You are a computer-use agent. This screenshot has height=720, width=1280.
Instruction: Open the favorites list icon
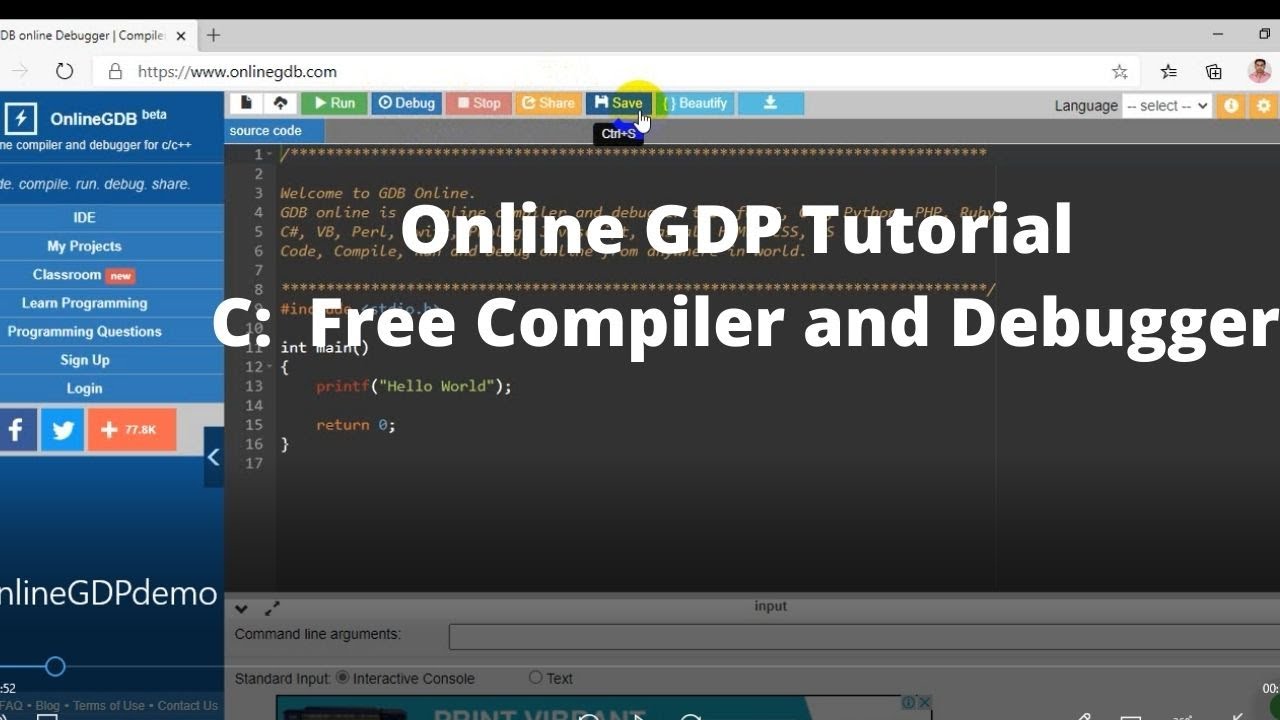coord(1168,71)
